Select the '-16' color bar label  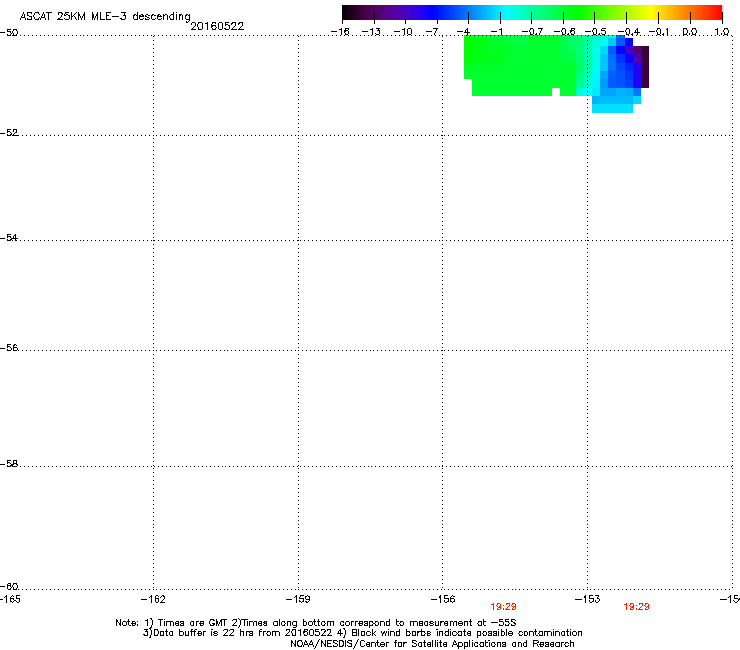click(340, 32)
